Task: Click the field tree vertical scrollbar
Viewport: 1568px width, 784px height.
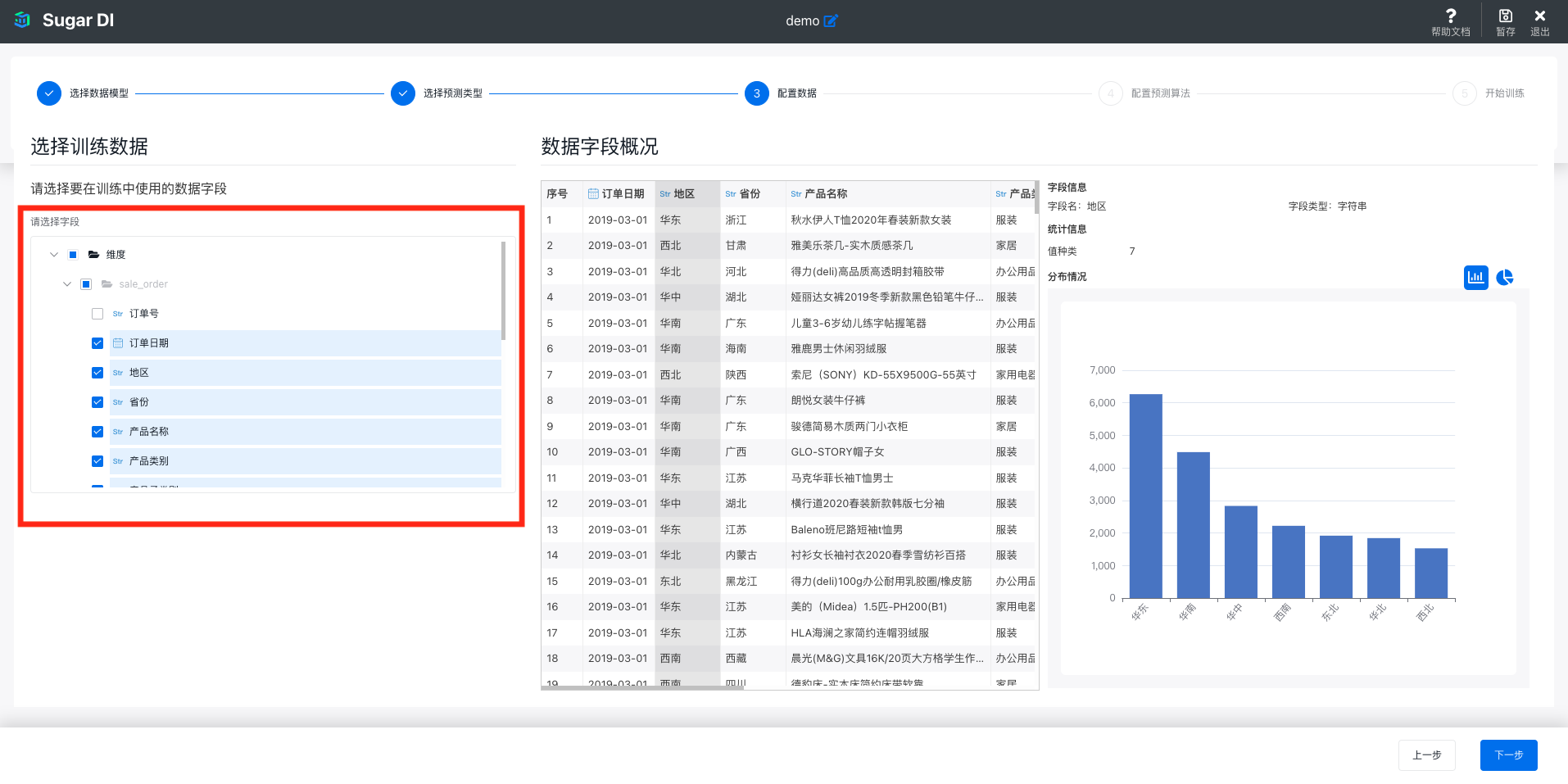Action: pos(503,291)
